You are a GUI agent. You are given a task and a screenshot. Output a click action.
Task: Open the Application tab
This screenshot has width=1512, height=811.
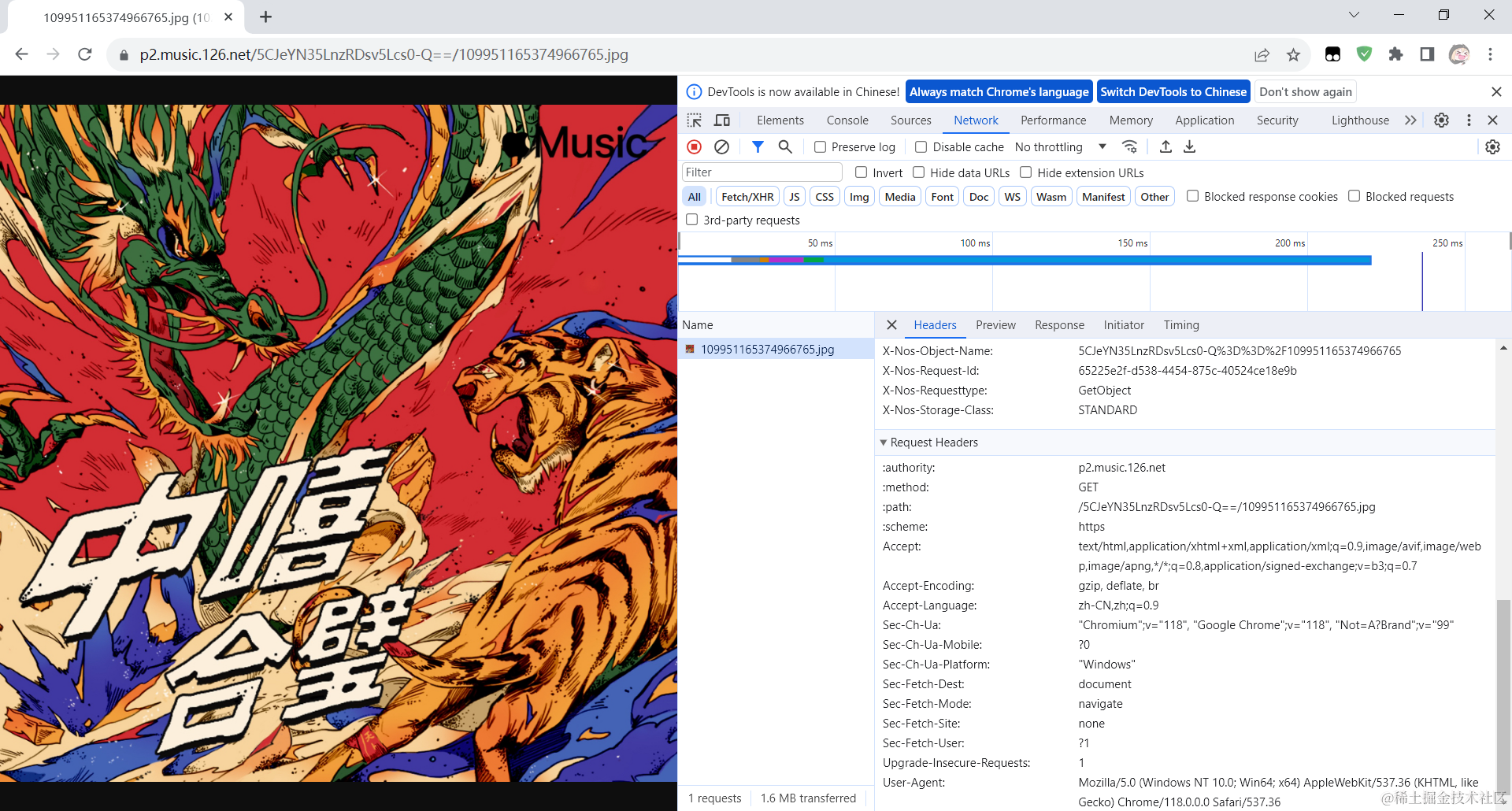1204,120
